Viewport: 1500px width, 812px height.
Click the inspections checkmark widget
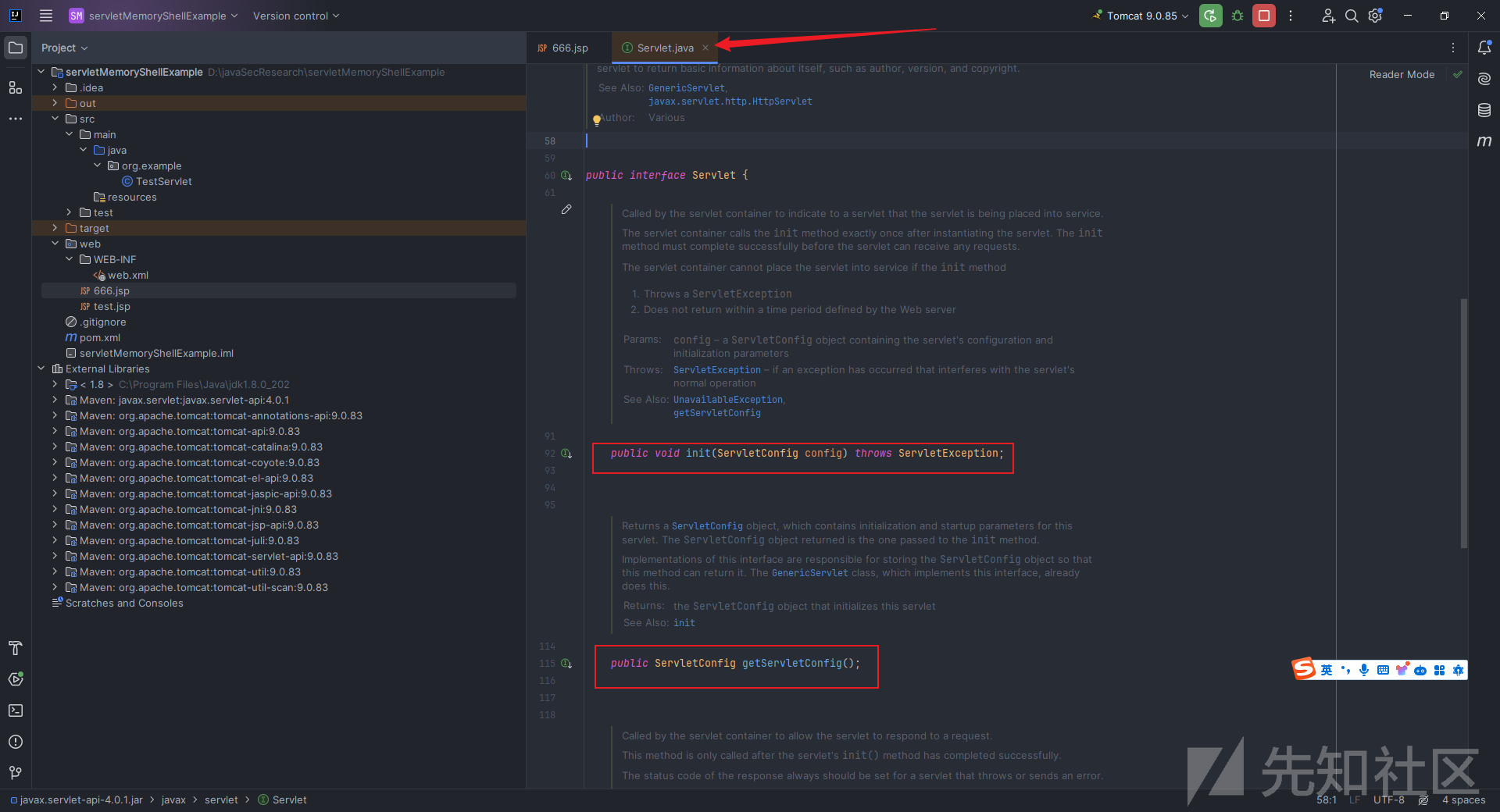(1458, 74)
